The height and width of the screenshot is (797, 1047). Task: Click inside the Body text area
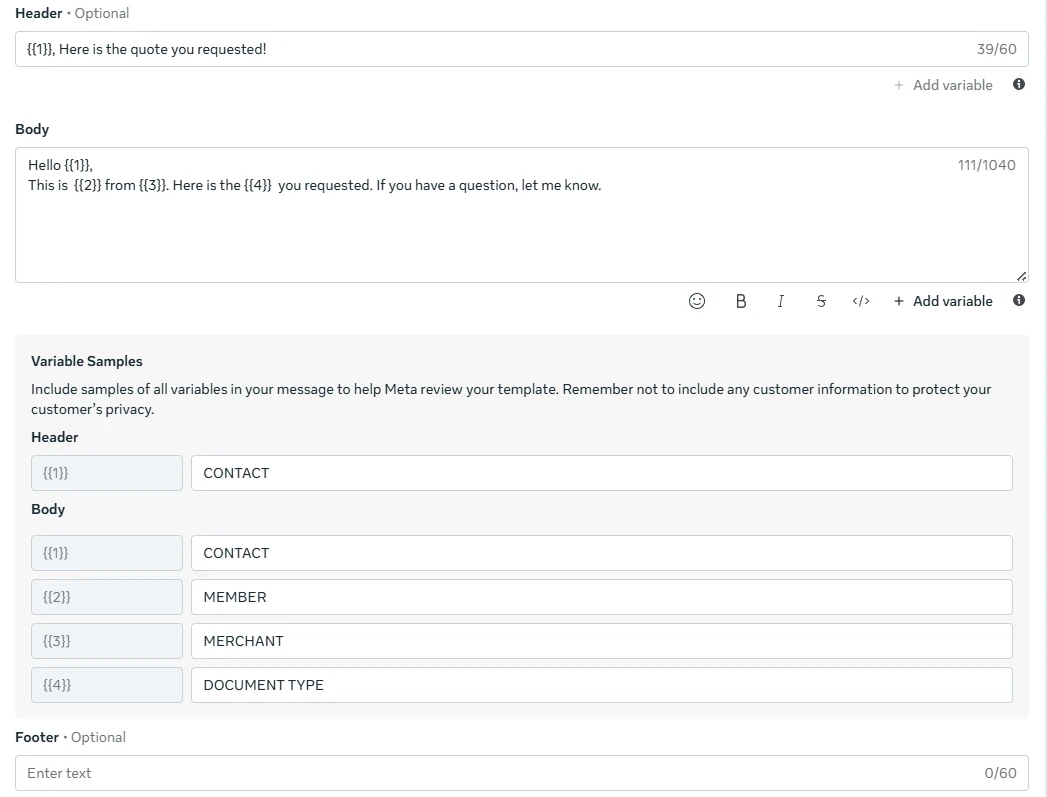(521, 215)
